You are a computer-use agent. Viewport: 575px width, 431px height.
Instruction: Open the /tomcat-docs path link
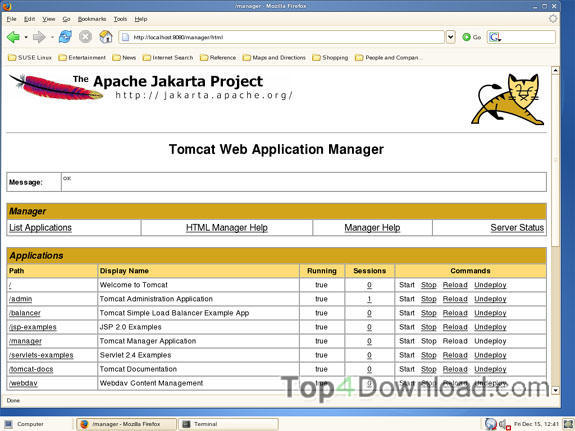coord(31,369)
